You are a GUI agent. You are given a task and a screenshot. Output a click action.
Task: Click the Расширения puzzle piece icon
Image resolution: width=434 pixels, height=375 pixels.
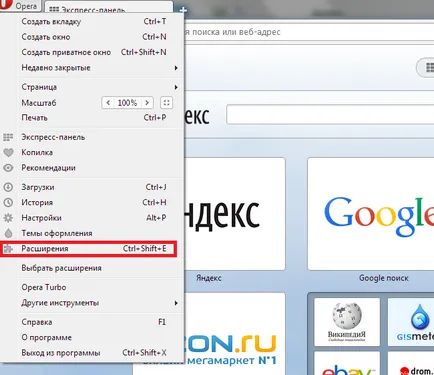(8, 249)
